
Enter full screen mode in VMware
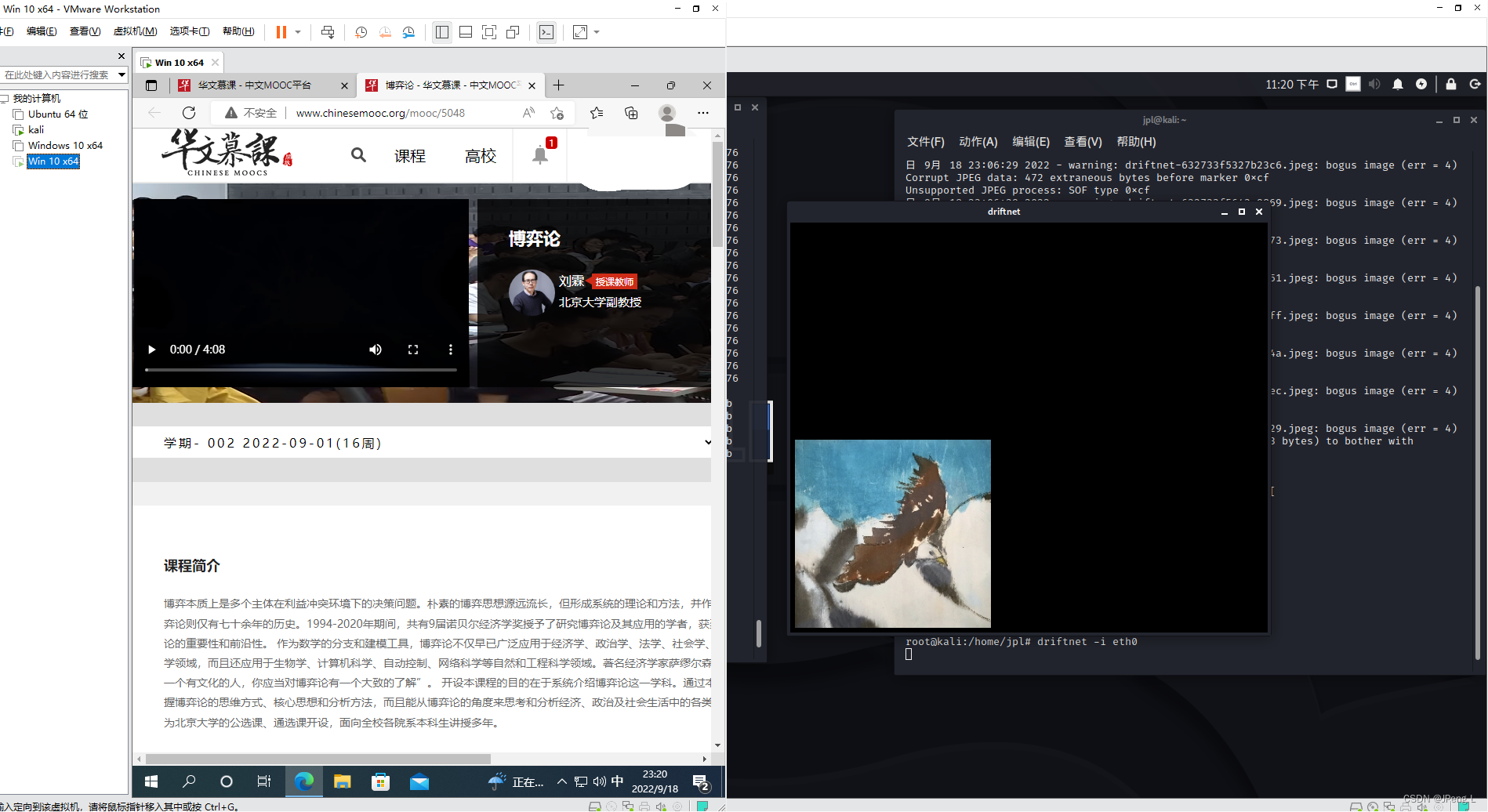489,32
